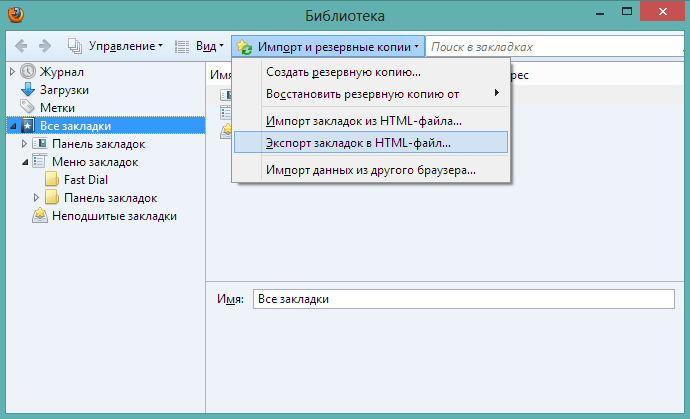Viewport: 690px width, 419px height.
Task: Click the Вид list view icon
Action: click(182, 46)
